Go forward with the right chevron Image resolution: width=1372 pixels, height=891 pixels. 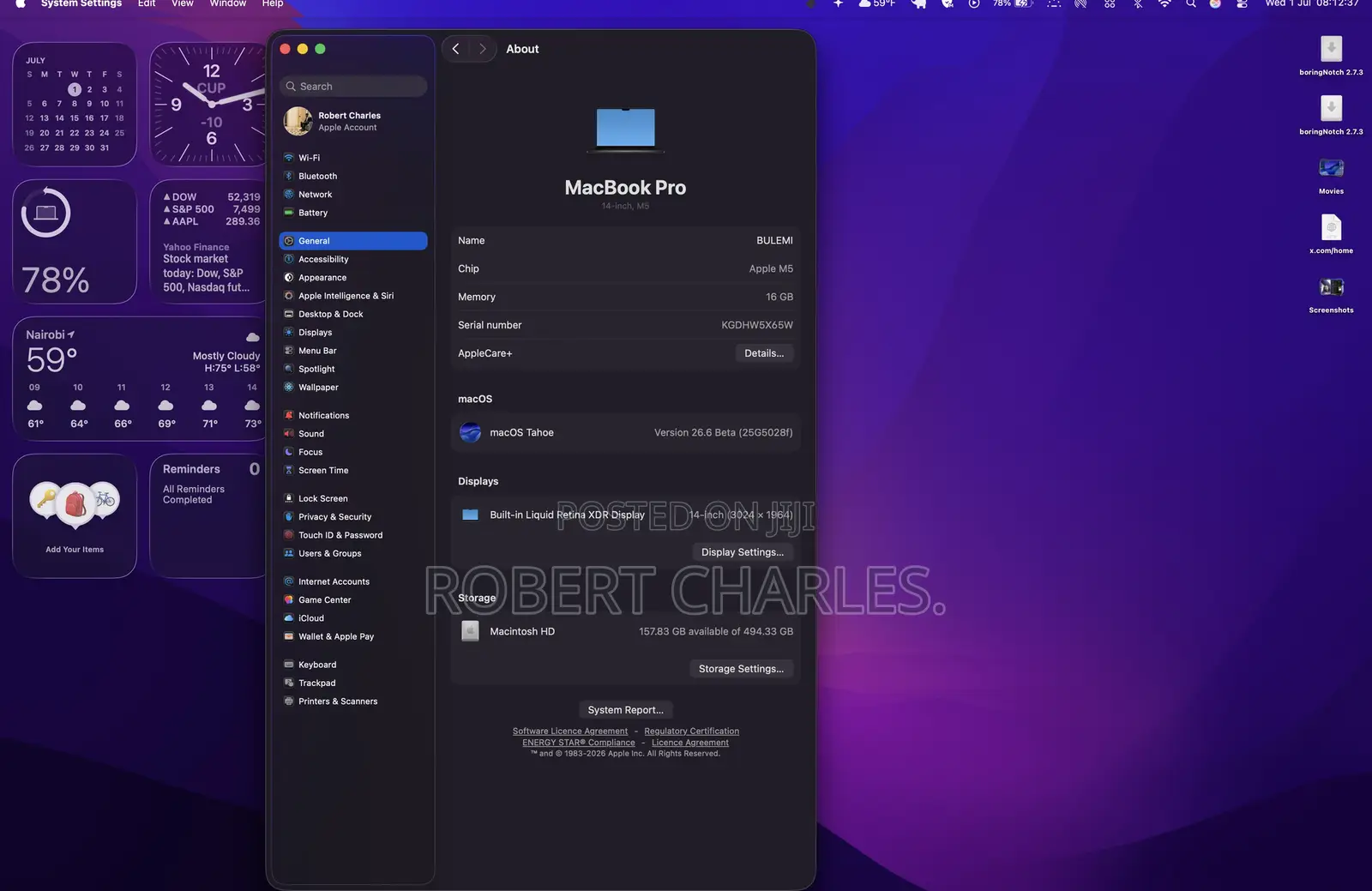(483, 49)
